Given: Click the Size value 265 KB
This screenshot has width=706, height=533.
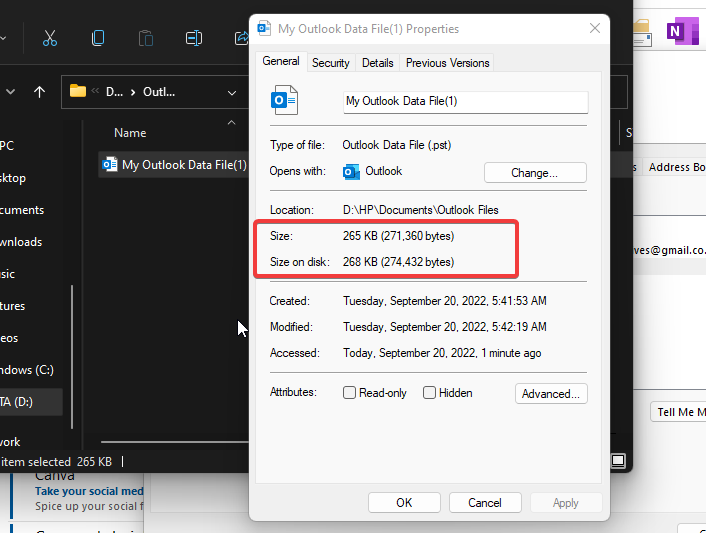Looking at the screenshot, I should click(x=398, y=236).
